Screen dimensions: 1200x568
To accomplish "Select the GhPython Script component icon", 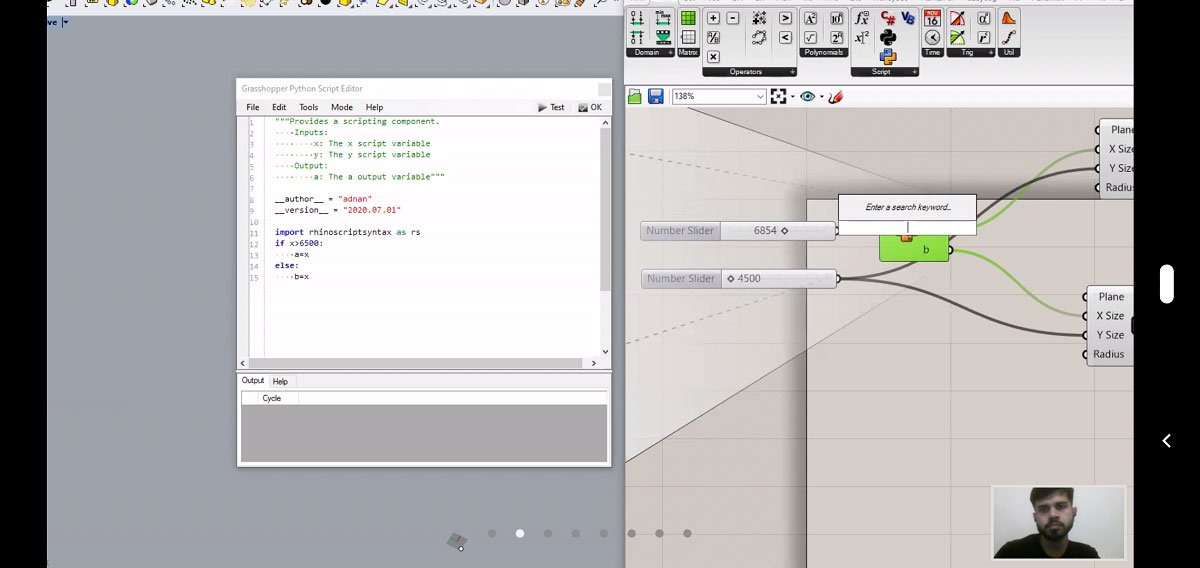I will [888, 38].
